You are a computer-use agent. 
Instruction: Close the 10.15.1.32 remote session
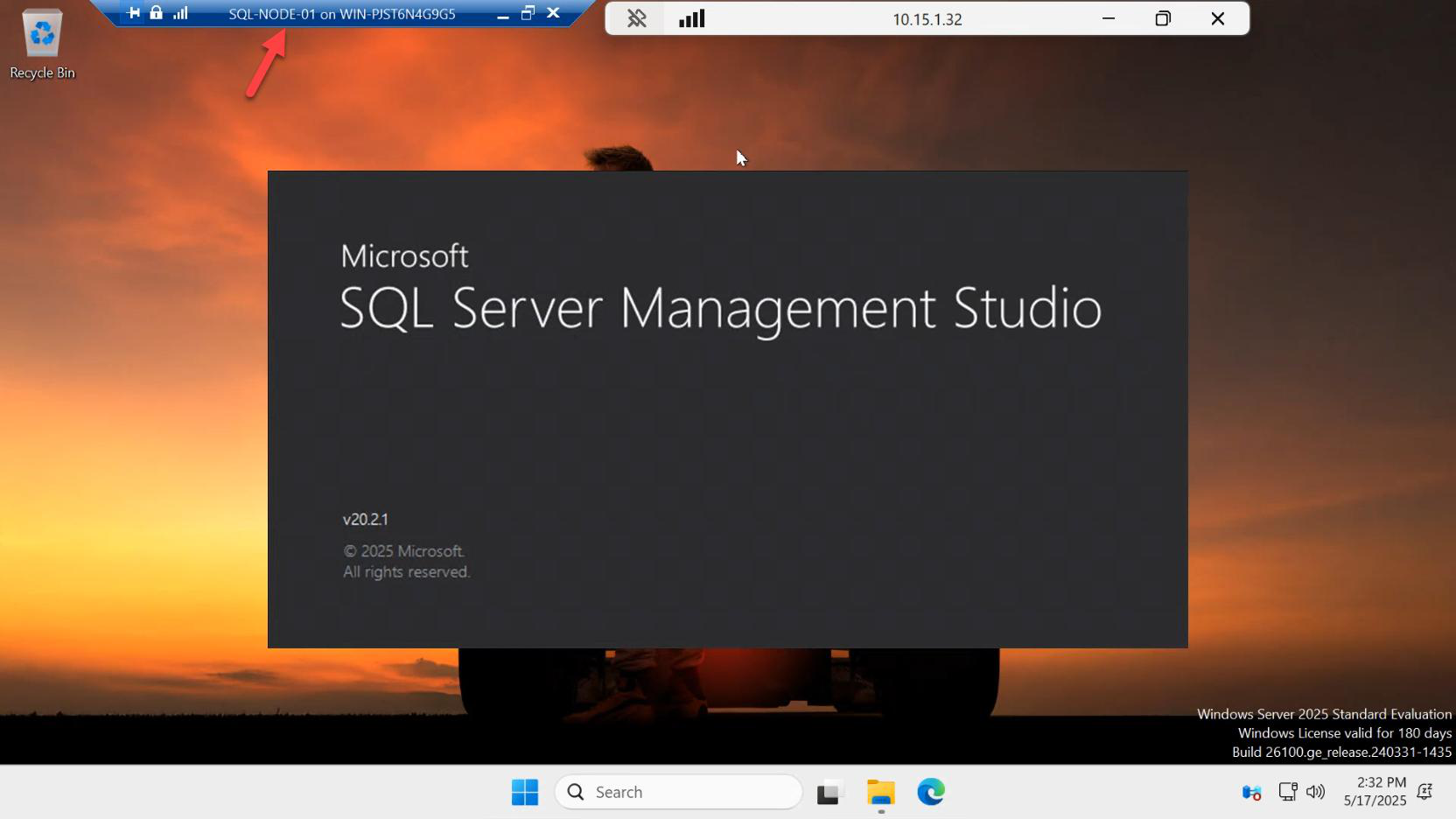coord(1218,18)
